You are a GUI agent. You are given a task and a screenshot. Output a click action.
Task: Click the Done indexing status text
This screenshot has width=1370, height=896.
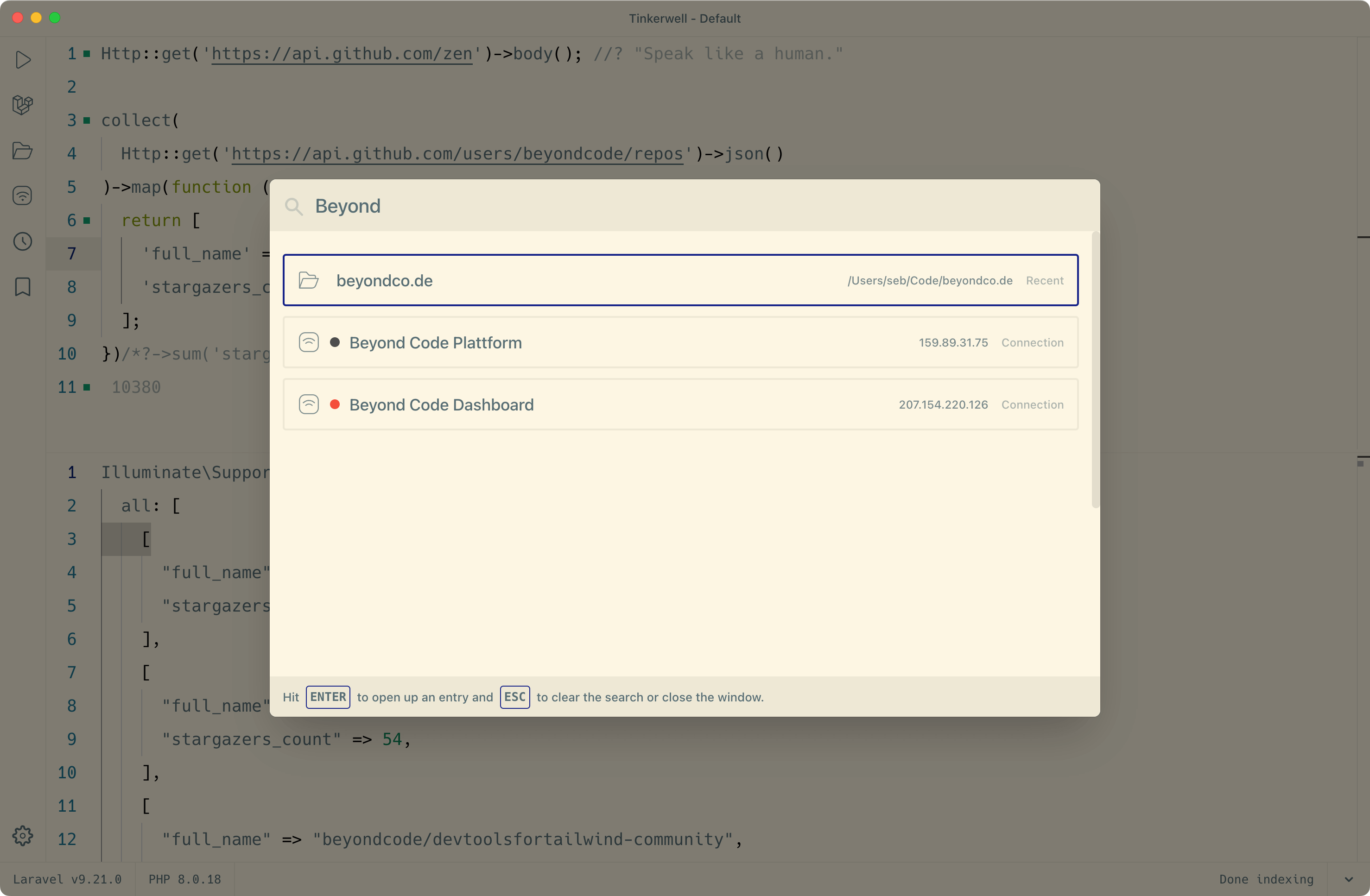click(1266, 879)
